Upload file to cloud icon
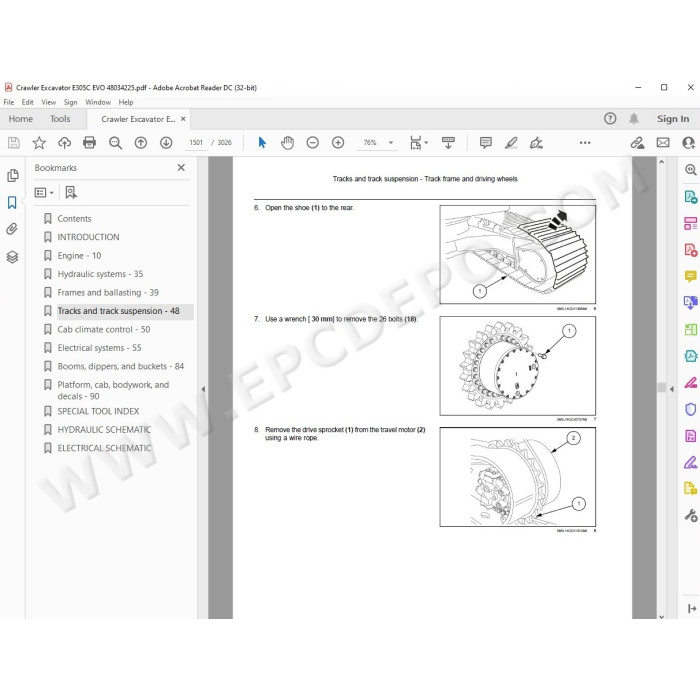The width and height of the screenshot is (700, 700). click(x=65, y=143)
